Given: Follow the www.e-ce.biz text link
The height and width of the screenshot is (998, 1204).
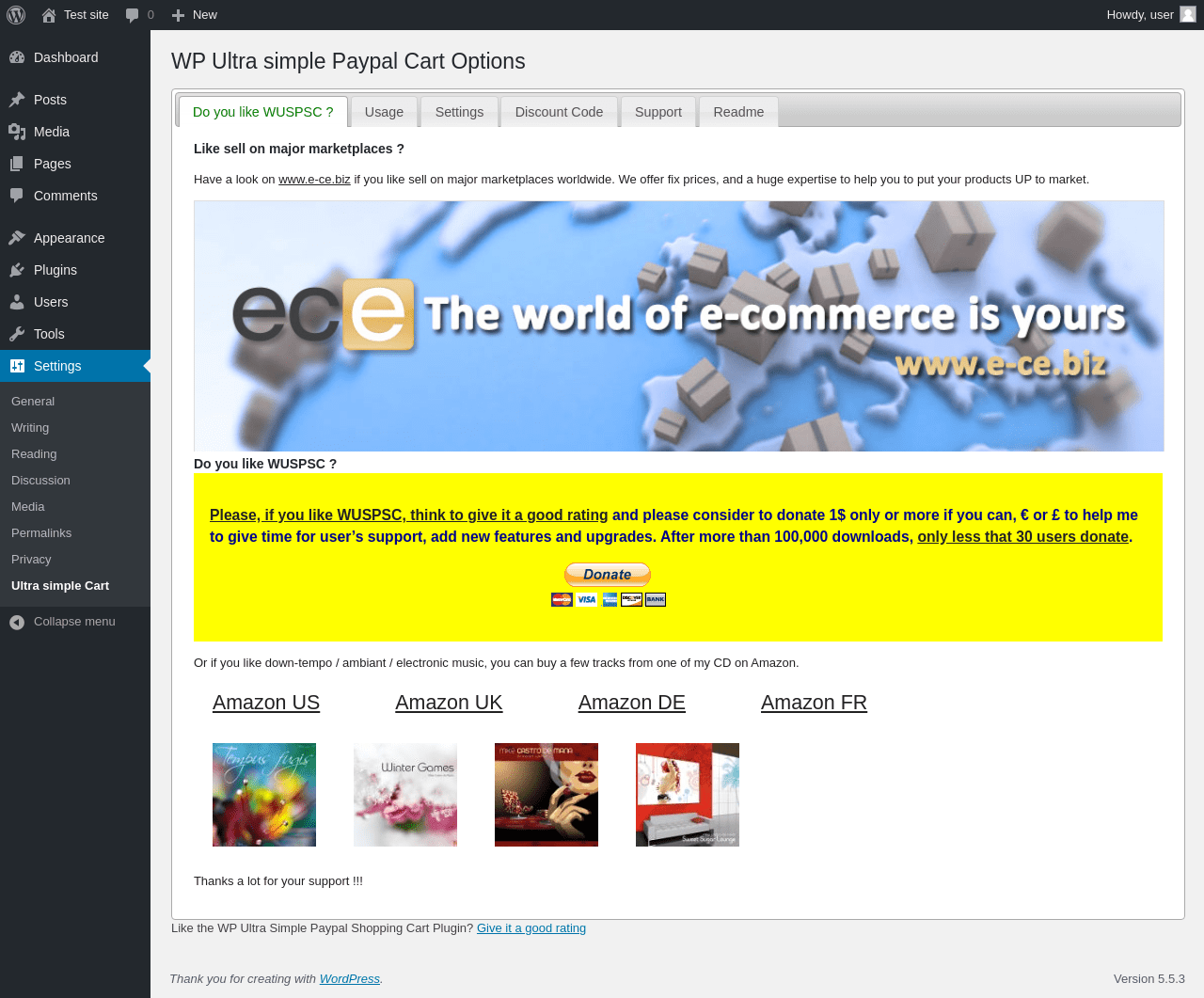Looking at the screenshot, I should coord(314,179).
